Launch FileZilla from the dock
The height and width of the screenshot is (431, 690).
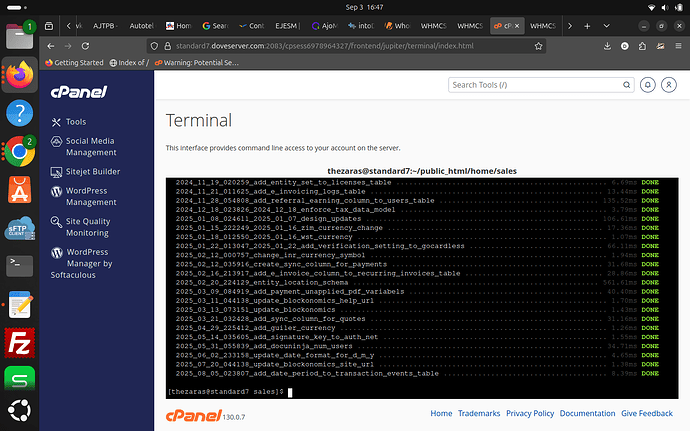pos(19,343)
